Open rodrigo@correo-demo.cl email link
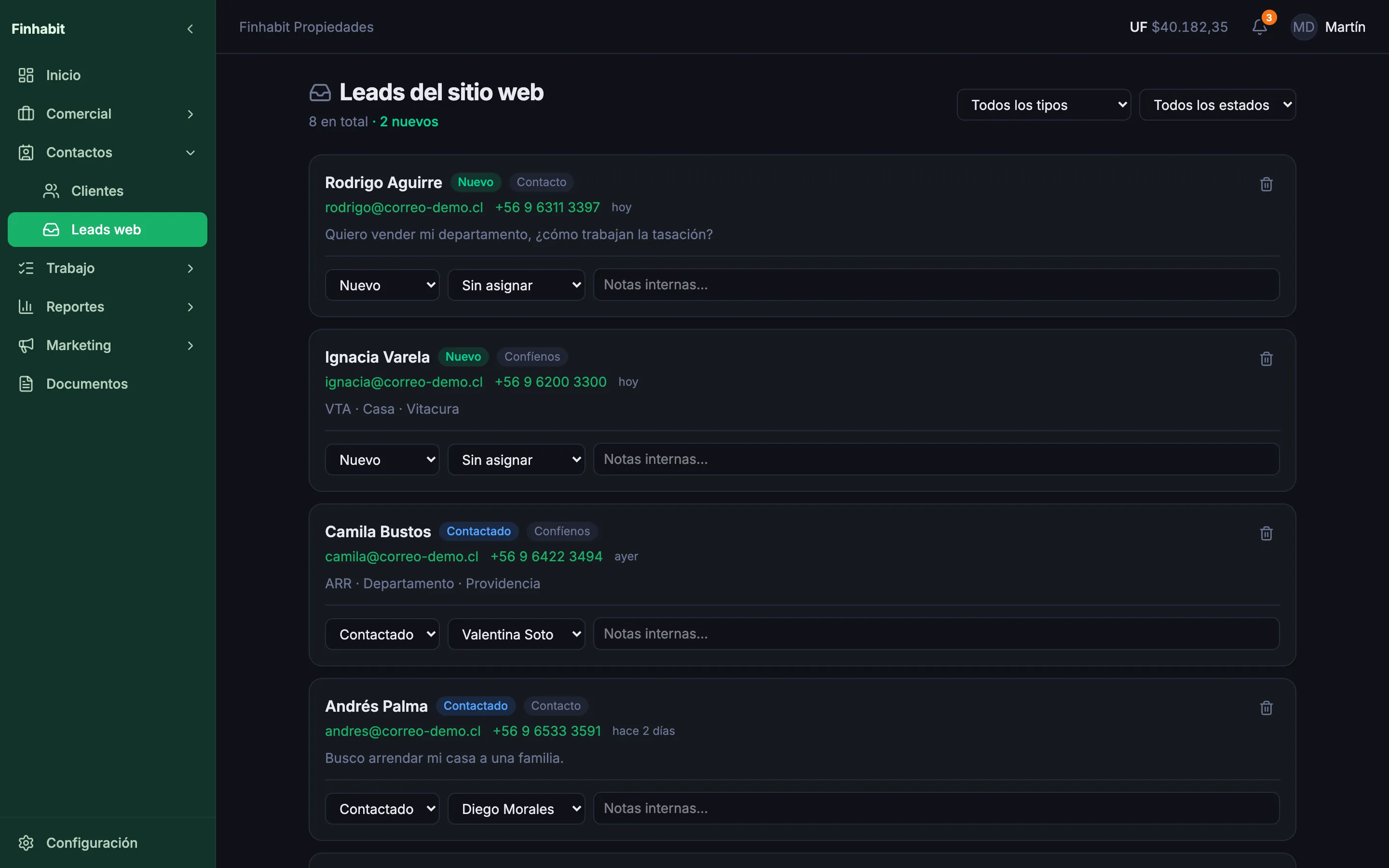Viewport: 1389px width, 868px height. point(404,207)
